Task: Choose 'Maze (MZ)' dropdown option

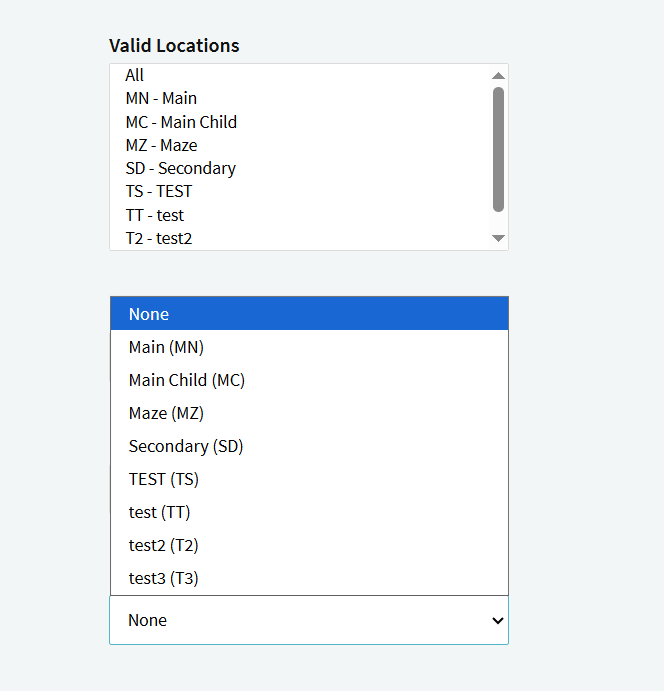Action: coord(166,413)
